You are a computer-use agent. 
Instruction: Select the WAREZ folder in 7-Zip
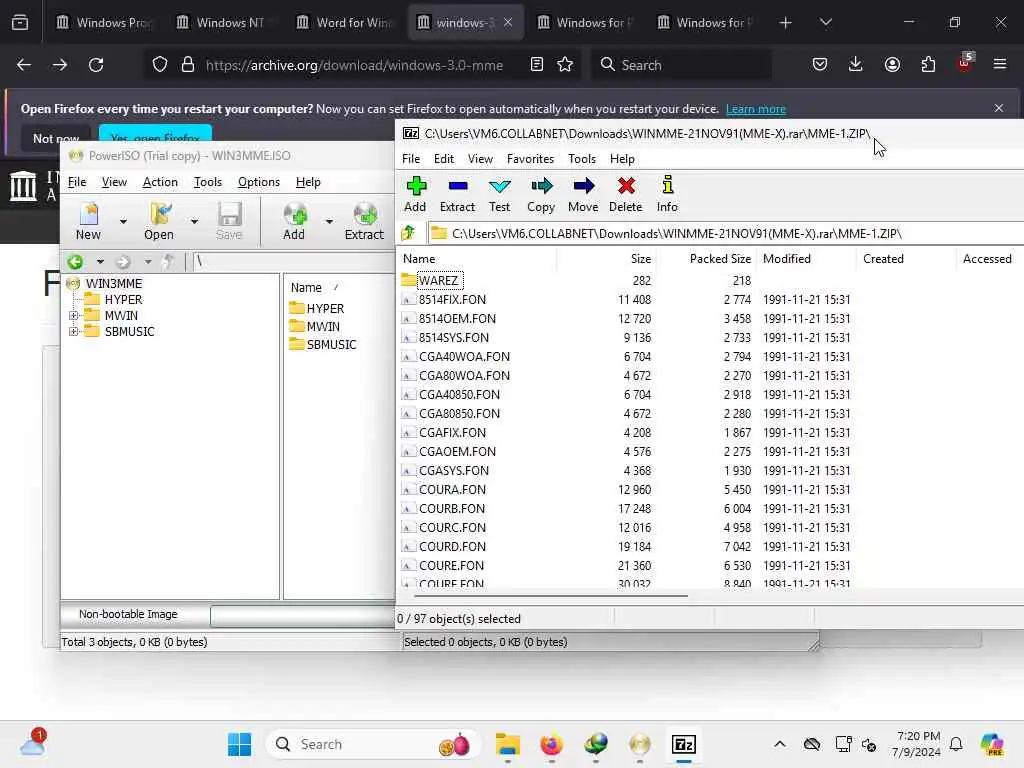click(439, 280)
